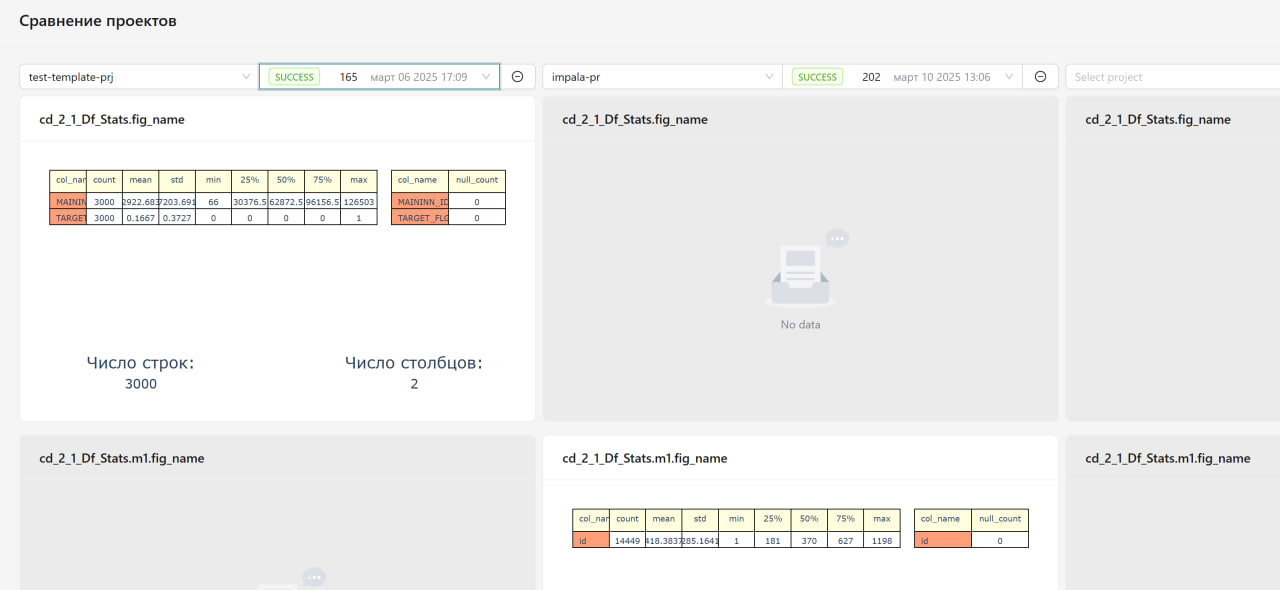Click the MAININN_ID cell in null_count table
Screen dimensions: 1280x590
pos(420,201)
